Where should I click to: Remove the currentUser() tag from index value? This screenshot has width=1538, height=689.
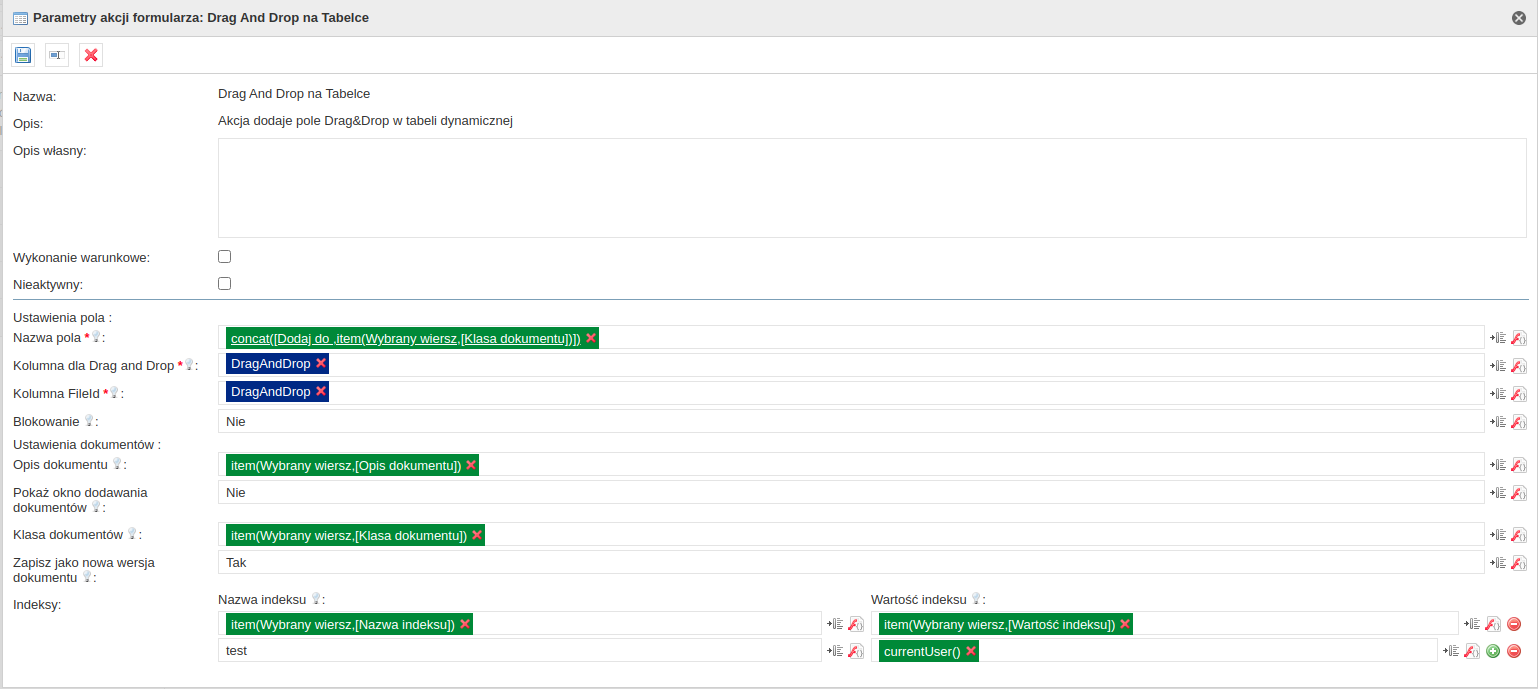(970, 651)
